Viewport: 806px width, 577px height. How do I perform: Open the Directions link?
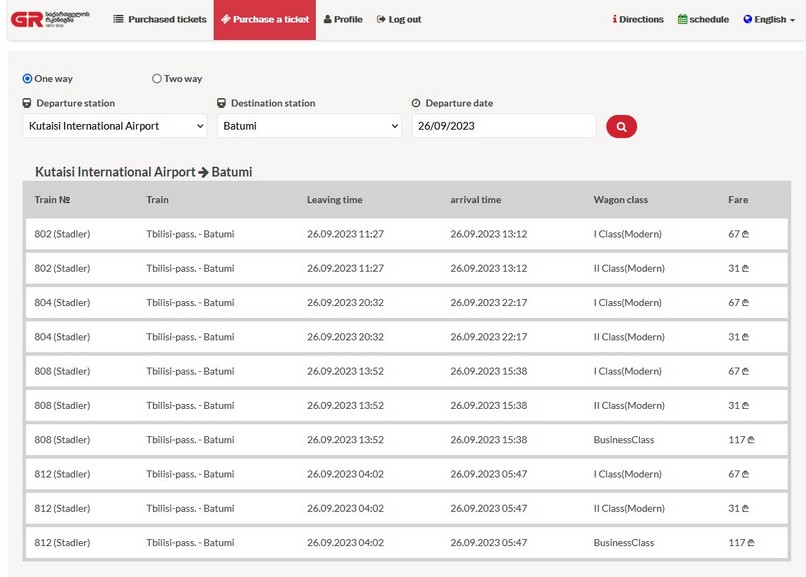638,19
